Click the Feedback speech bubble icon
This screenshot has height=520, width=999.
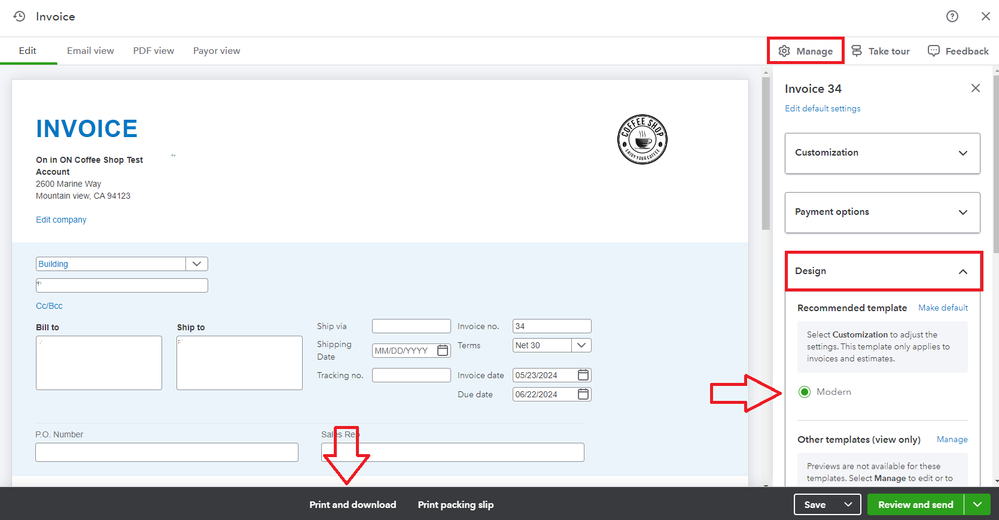tap(933, 51)
